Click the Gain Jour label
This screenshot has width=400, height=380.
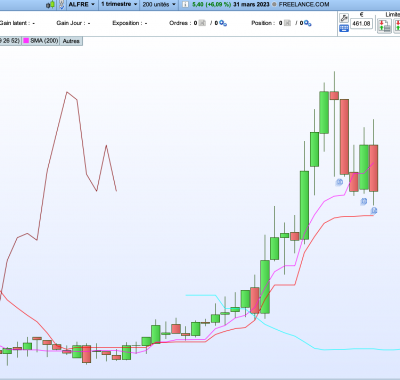coord(71,23)
